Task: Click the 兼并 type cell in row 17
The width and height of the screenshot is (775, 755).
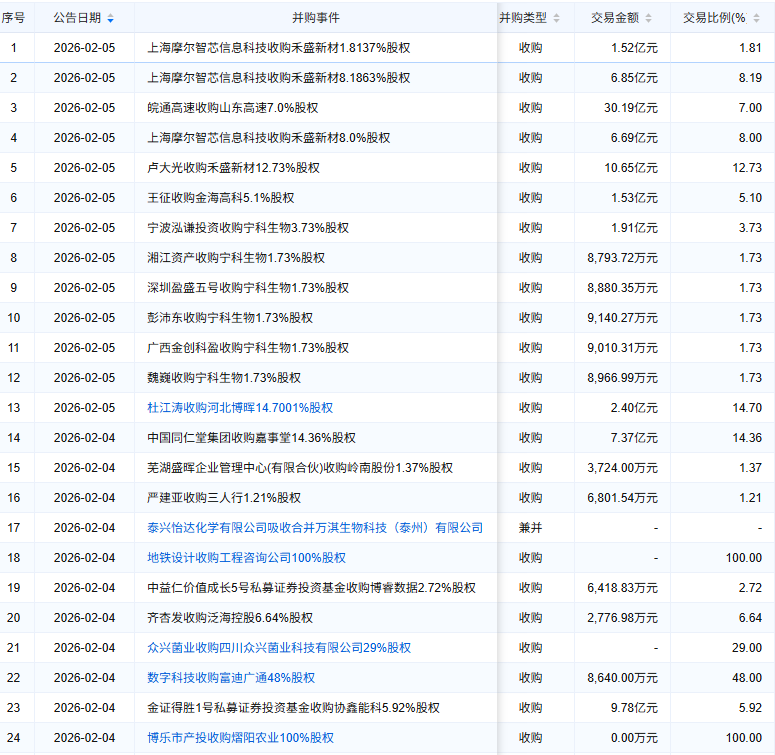Action: [x=530, y=528]
